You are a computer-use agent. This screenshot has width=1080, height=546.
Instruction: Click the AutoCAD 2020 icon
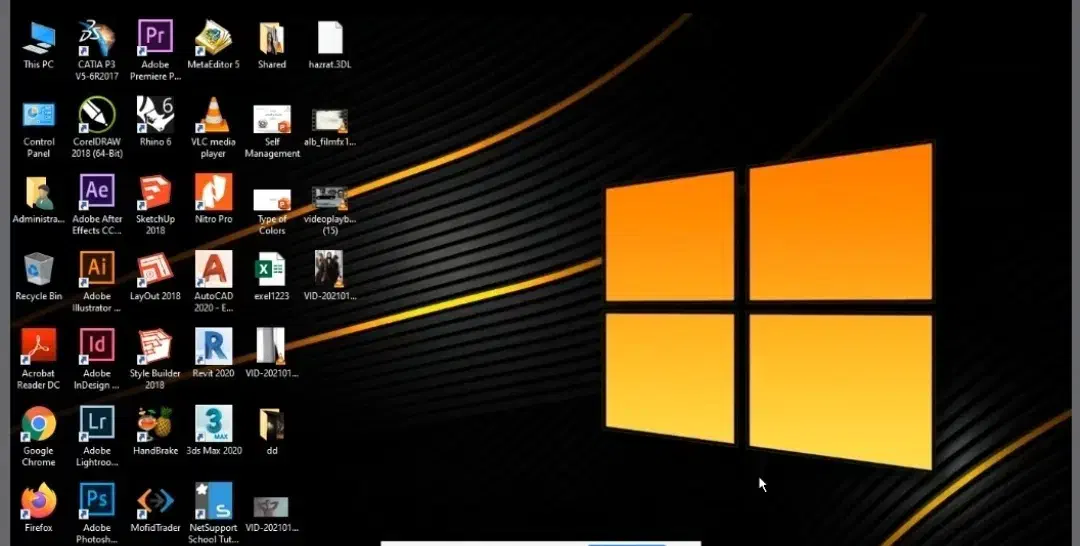pos(213,269)
